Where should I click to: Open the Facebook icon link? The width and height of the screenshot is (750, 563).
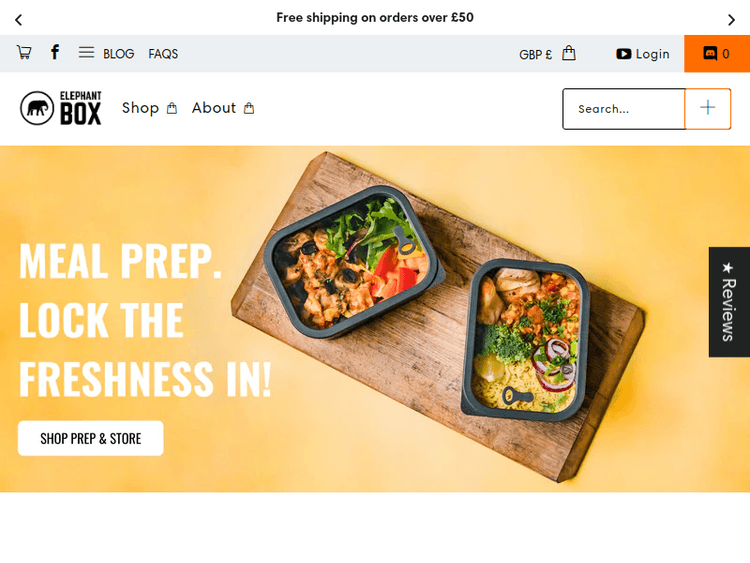click(55, 52)
